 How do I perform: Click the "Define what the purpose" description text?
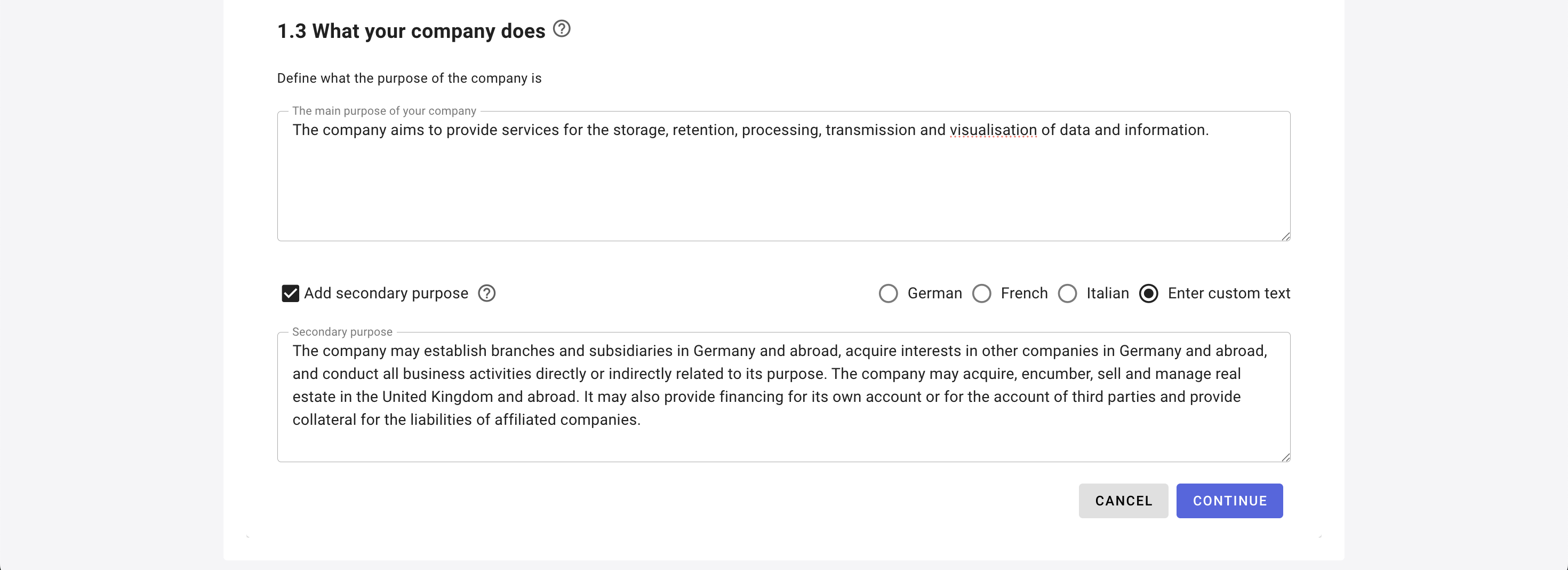pos(409,78)
